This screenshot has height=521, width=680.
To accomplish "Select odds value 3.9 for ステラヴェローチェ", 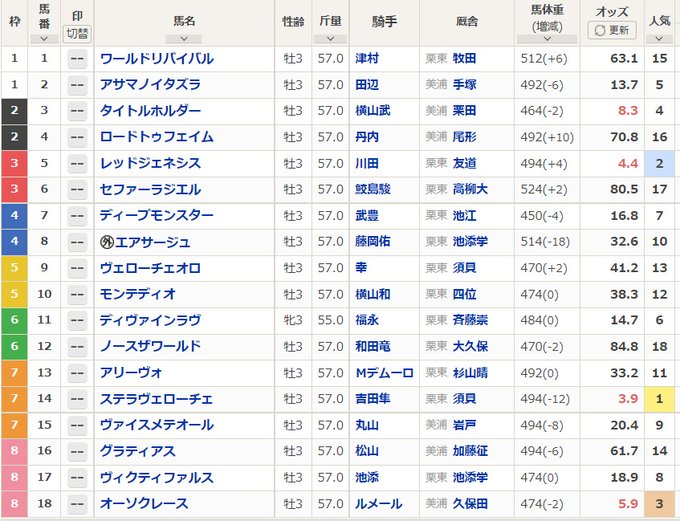I will coord(628,399).
